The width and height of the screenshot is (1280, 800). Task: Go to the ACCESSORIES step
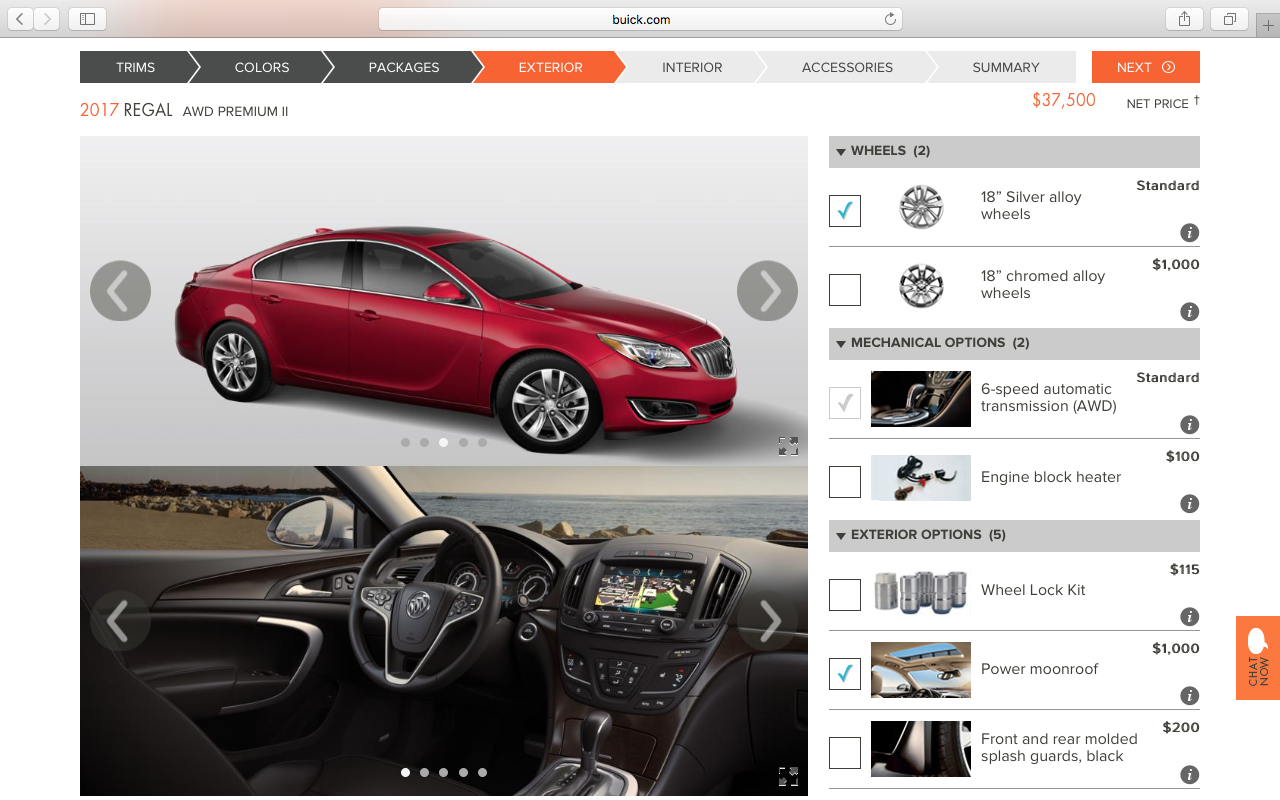(x=847, y=67)
